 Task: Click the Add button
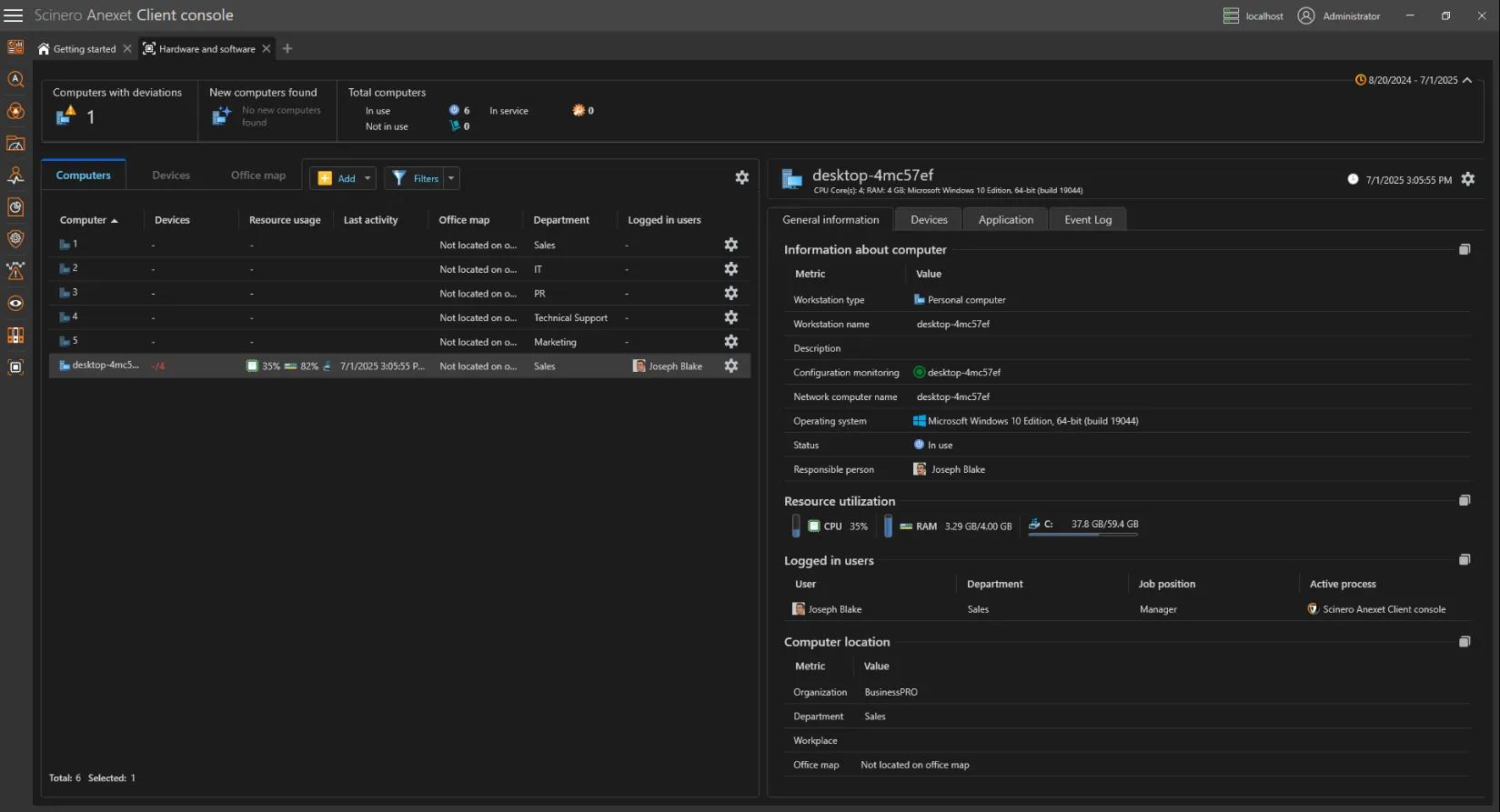tap(337, 178)
